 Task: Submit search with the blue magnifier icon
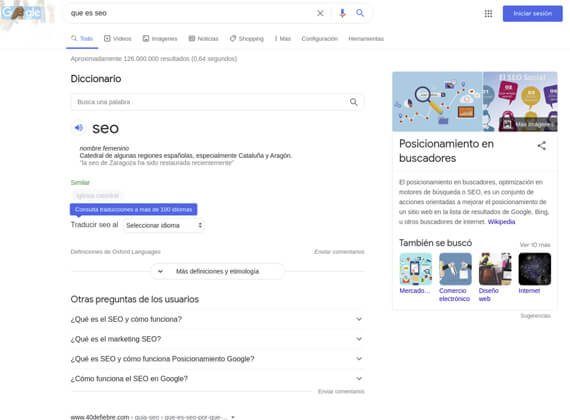pyautogui.click(x=360, y=13)
